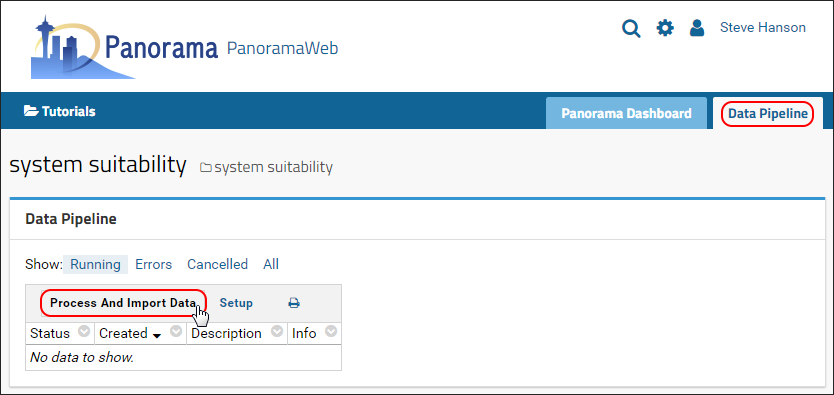Show Errors pipeline jobs filter
The image size is (834, 395).
point(154,264)
